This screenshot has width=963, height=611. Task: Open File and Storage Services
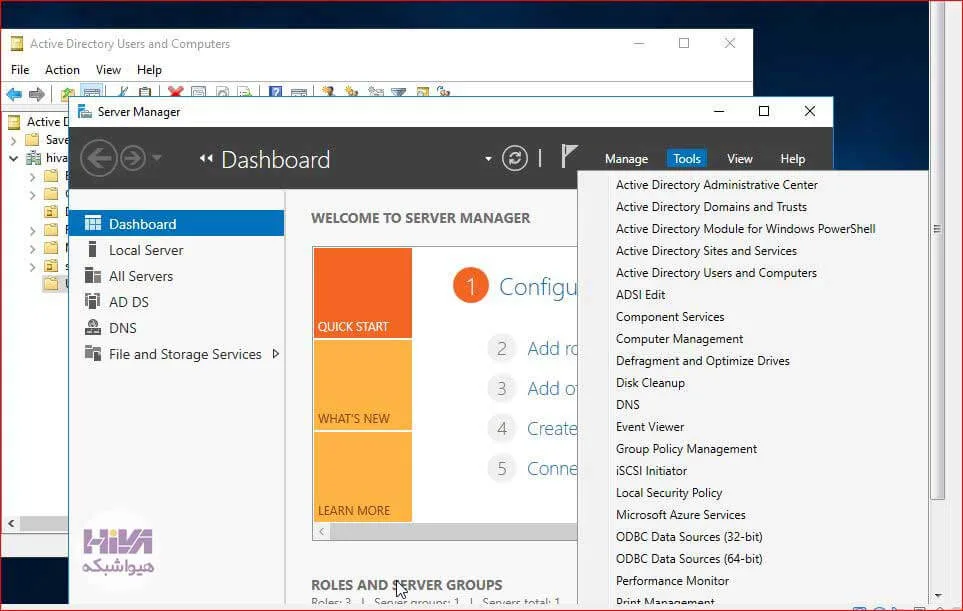click(185, 354)
